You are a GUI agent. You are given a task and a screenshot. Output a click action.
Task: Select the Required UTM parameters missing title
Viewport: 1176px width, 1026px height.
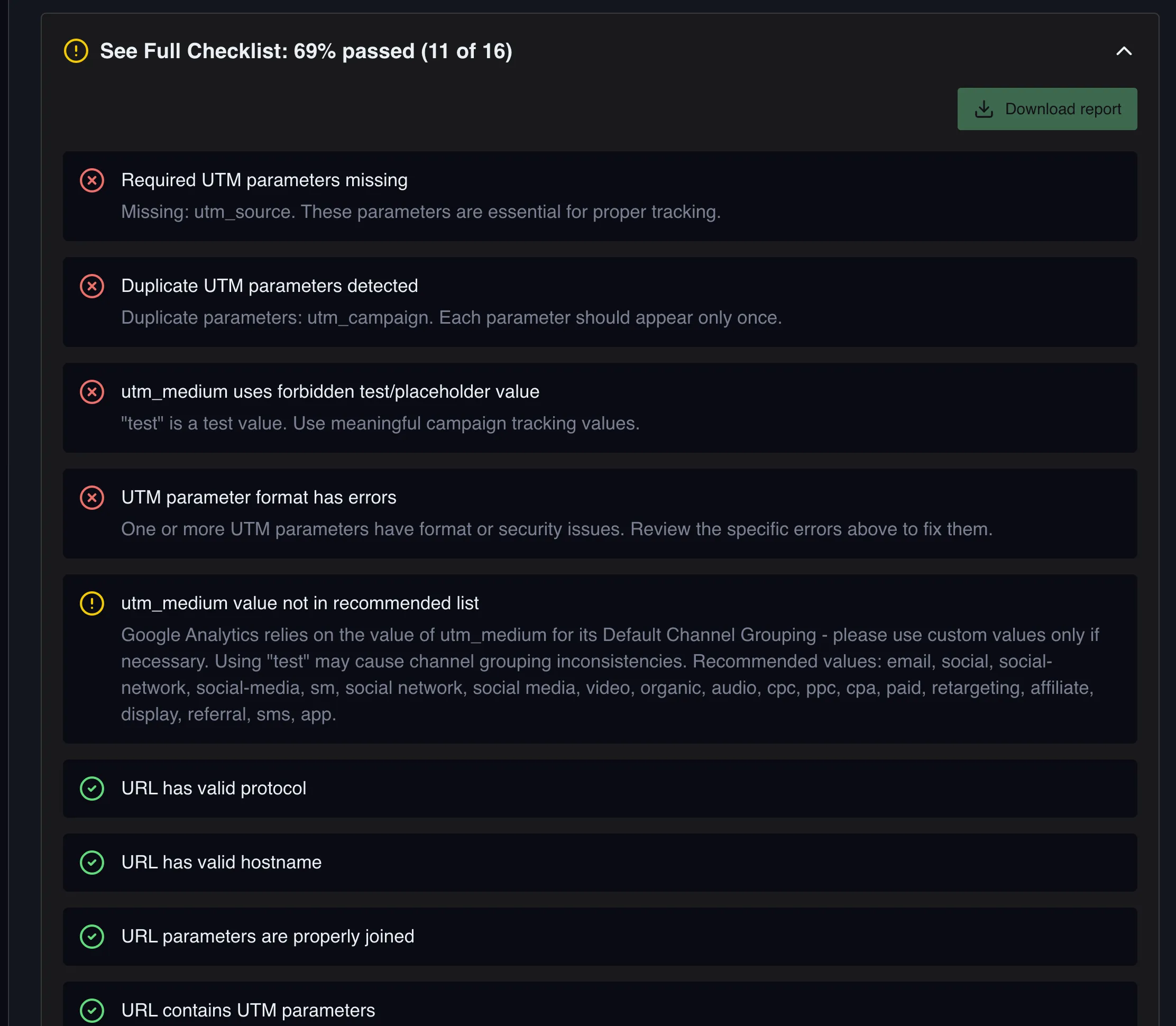point(264,180)
